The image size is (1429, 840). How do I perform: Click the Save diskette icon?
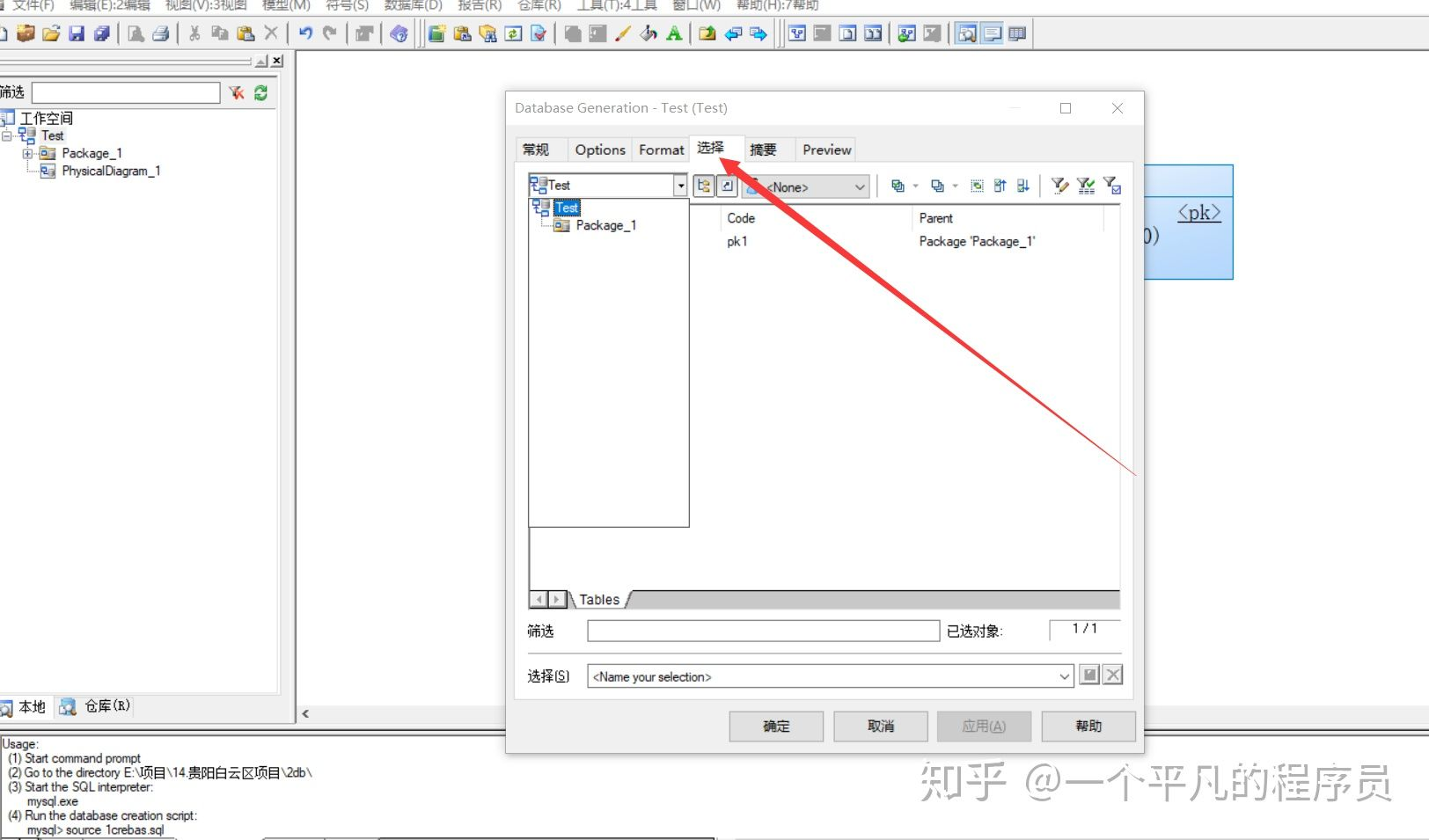click(77, 34)
